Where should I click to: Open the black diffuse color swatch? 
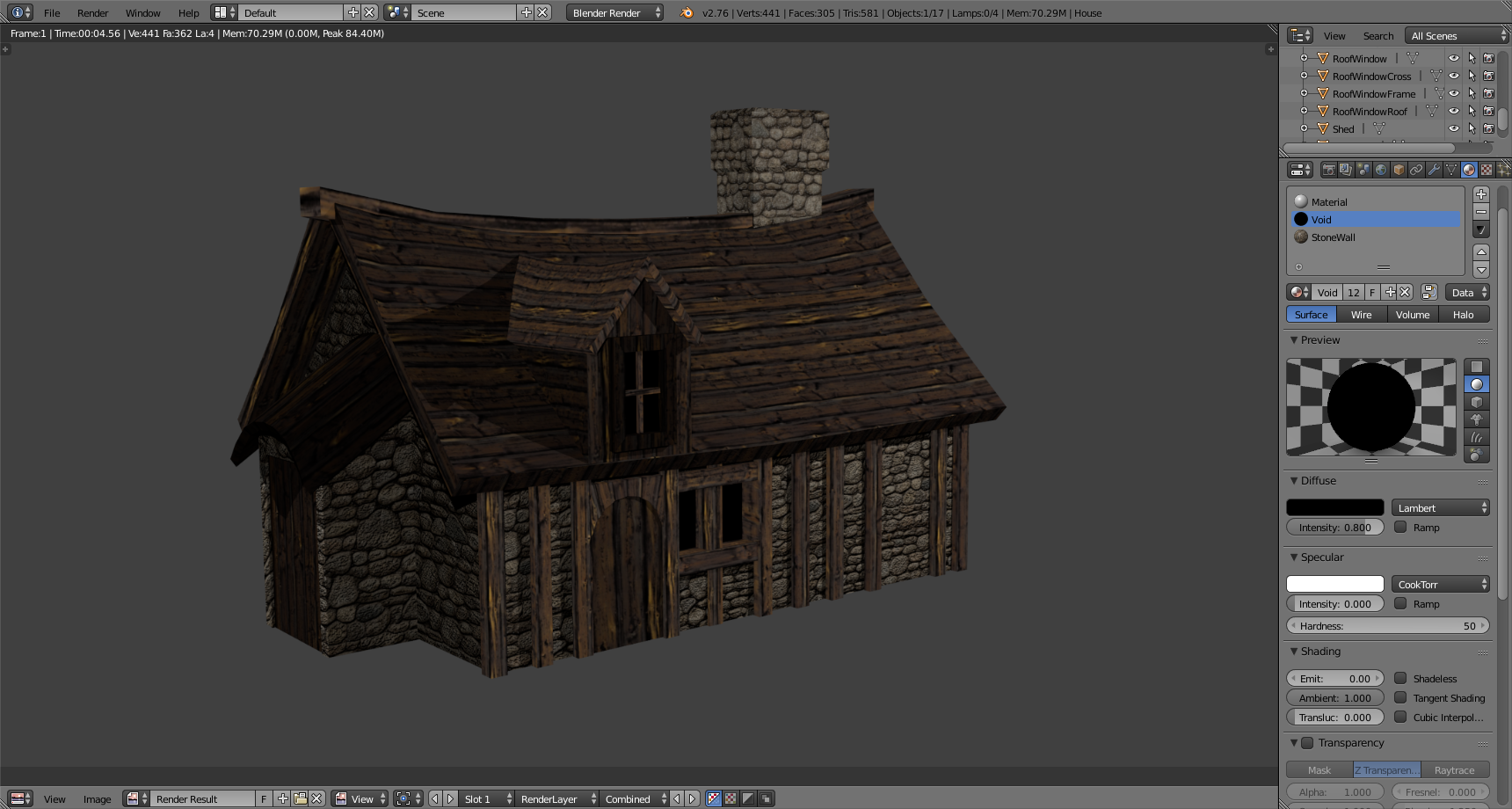pos(1335,507)
